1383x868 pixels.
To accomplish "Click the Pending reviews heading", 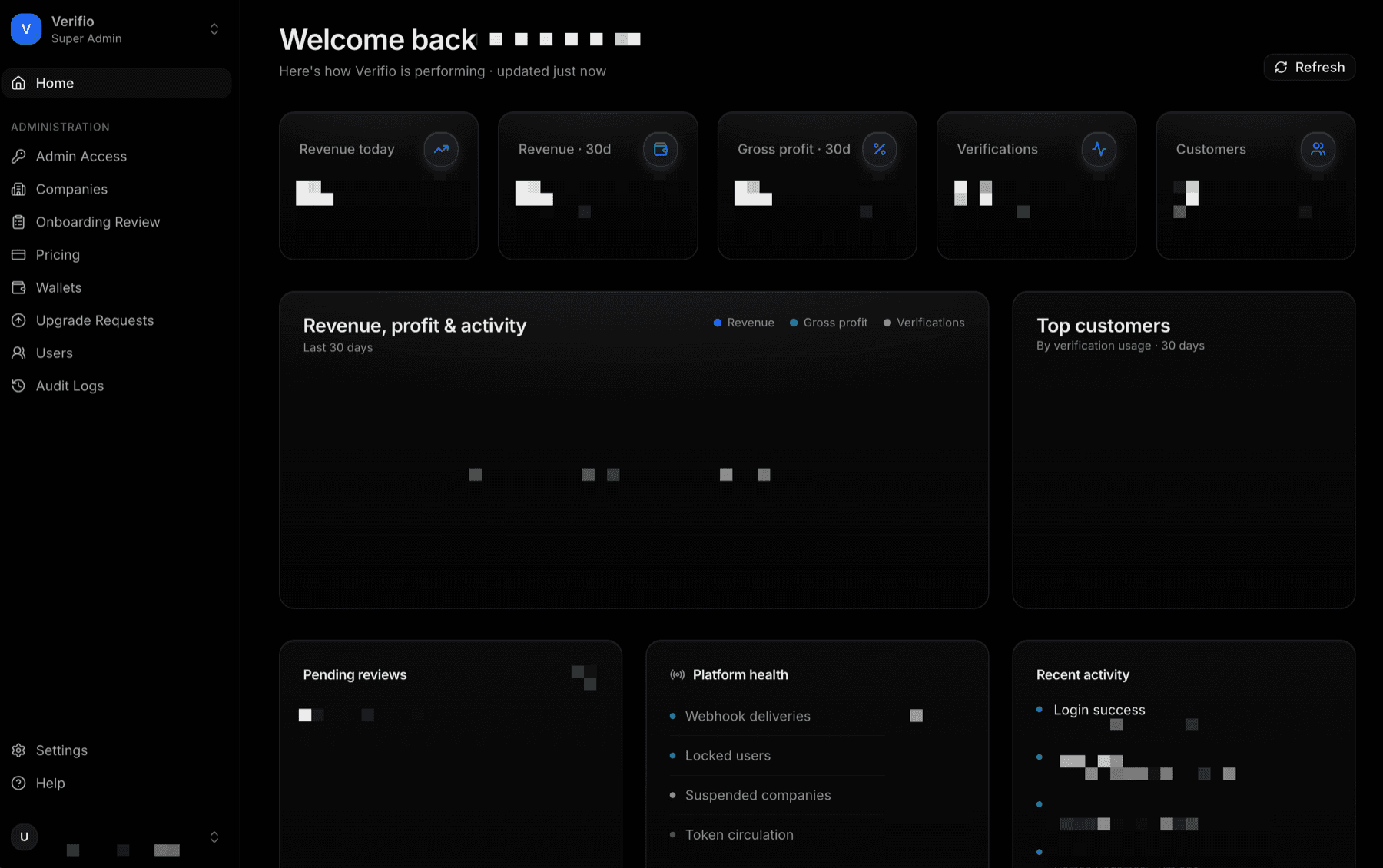I will 354,674.
